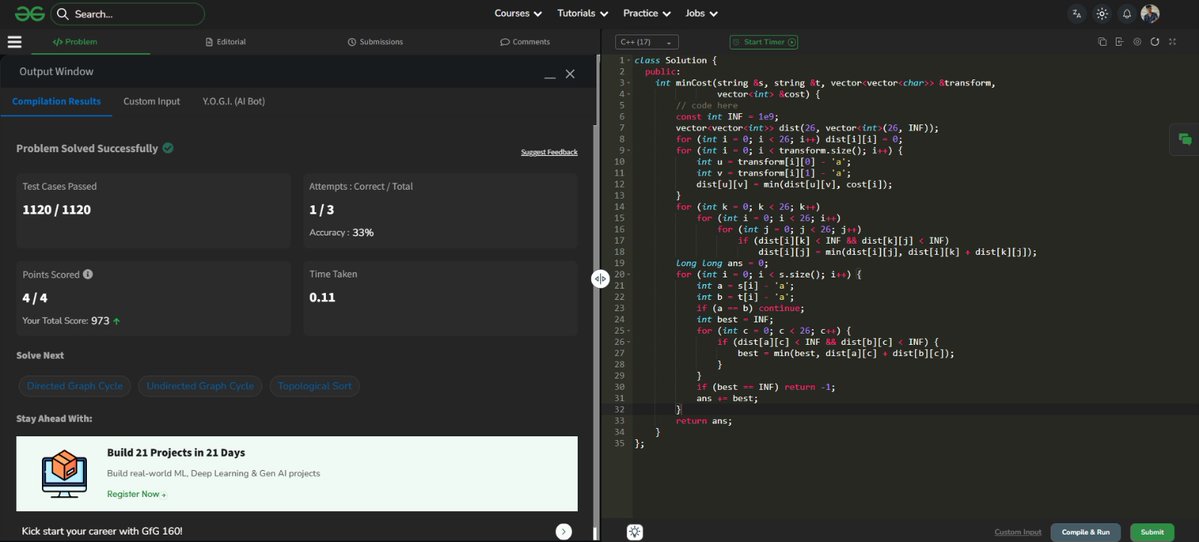Click the Custom Input link near Compile & Run
Screen dimensions: 1199x542
click(x=1018, y=532)
